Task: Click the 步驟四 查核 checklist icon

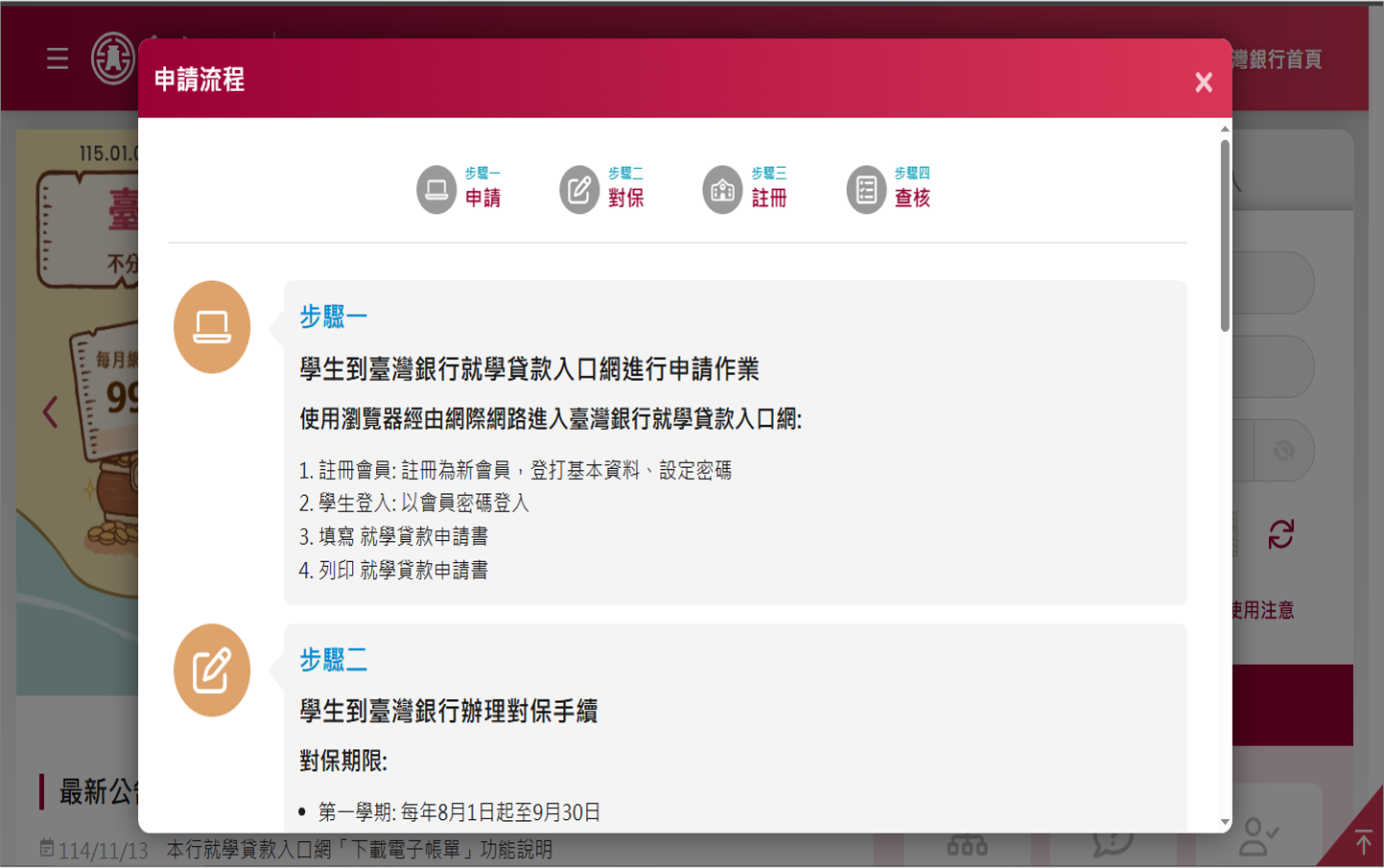Action: pos(866,189)
